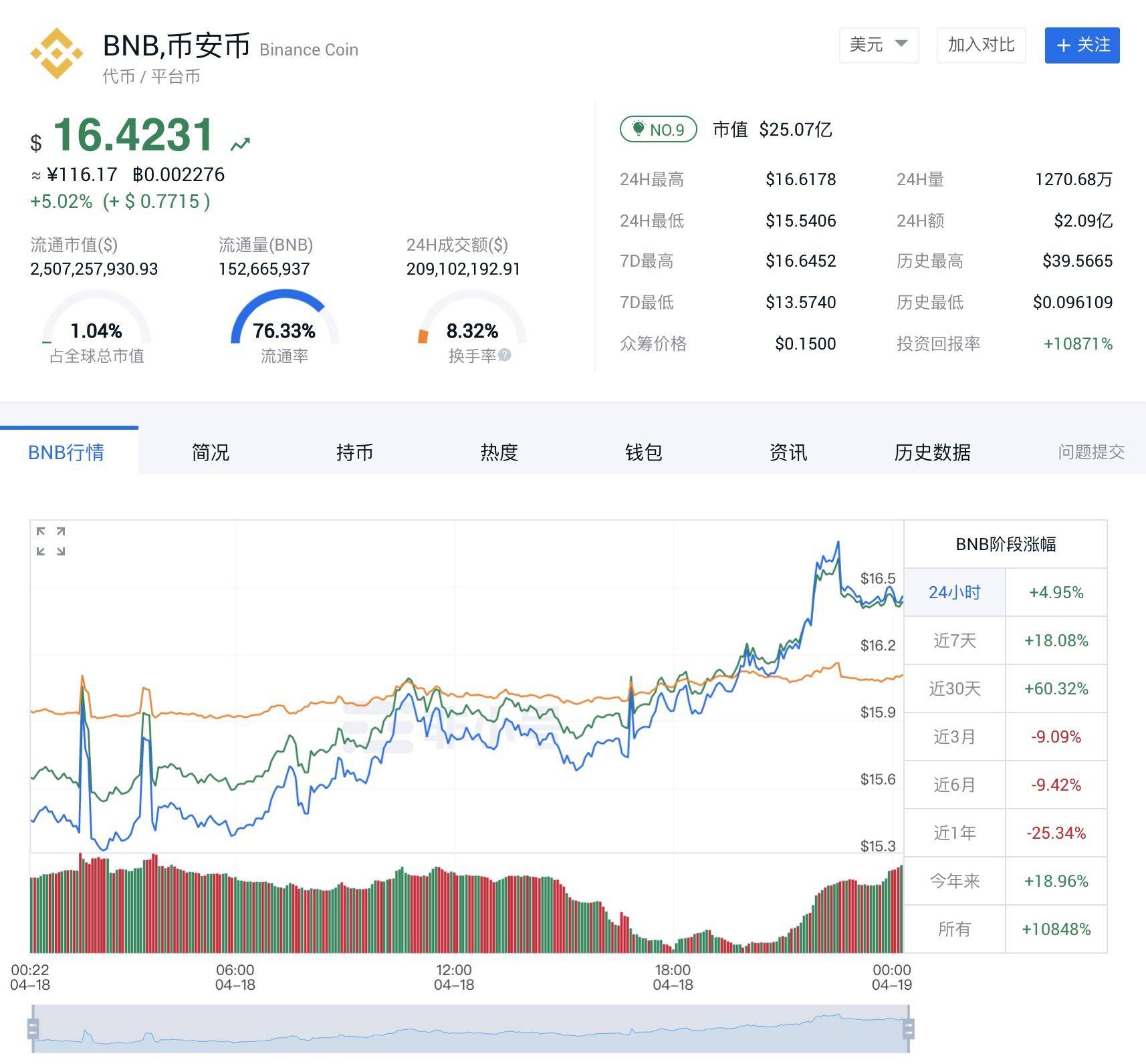Click the BNB Binance Coin logo icon
This screenshot has width=1146, height=1064.
tap(57, 53)
